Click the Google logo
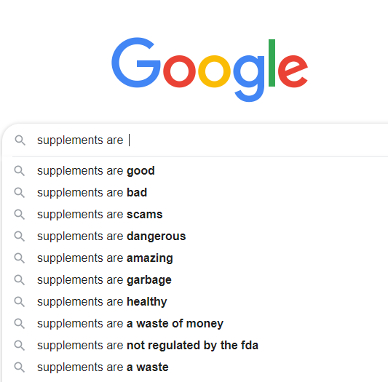 click(210, 69)
